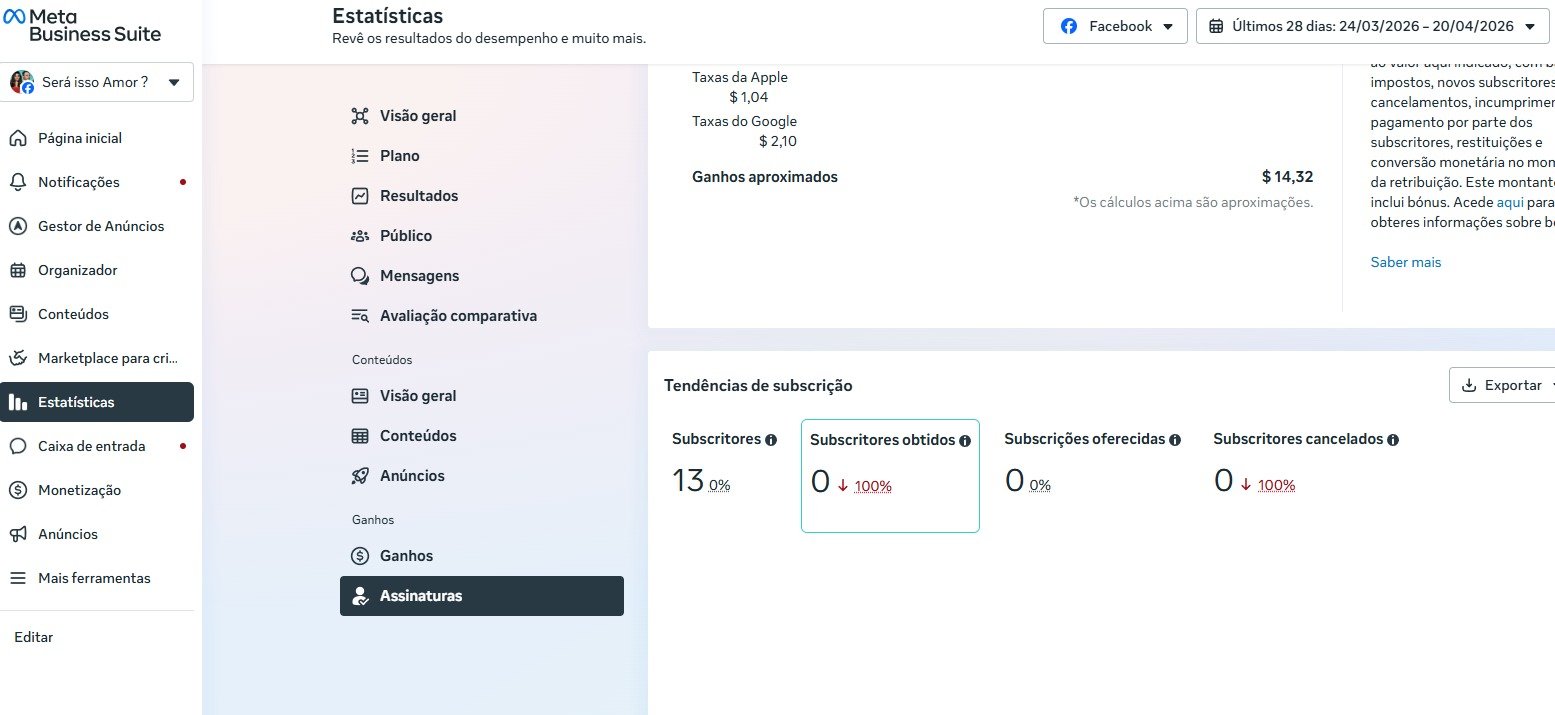Image resolution: width=1555 pixels, height=715 pixels.
Task: Click the Organizador calendar icon
Action: point(18,270)
